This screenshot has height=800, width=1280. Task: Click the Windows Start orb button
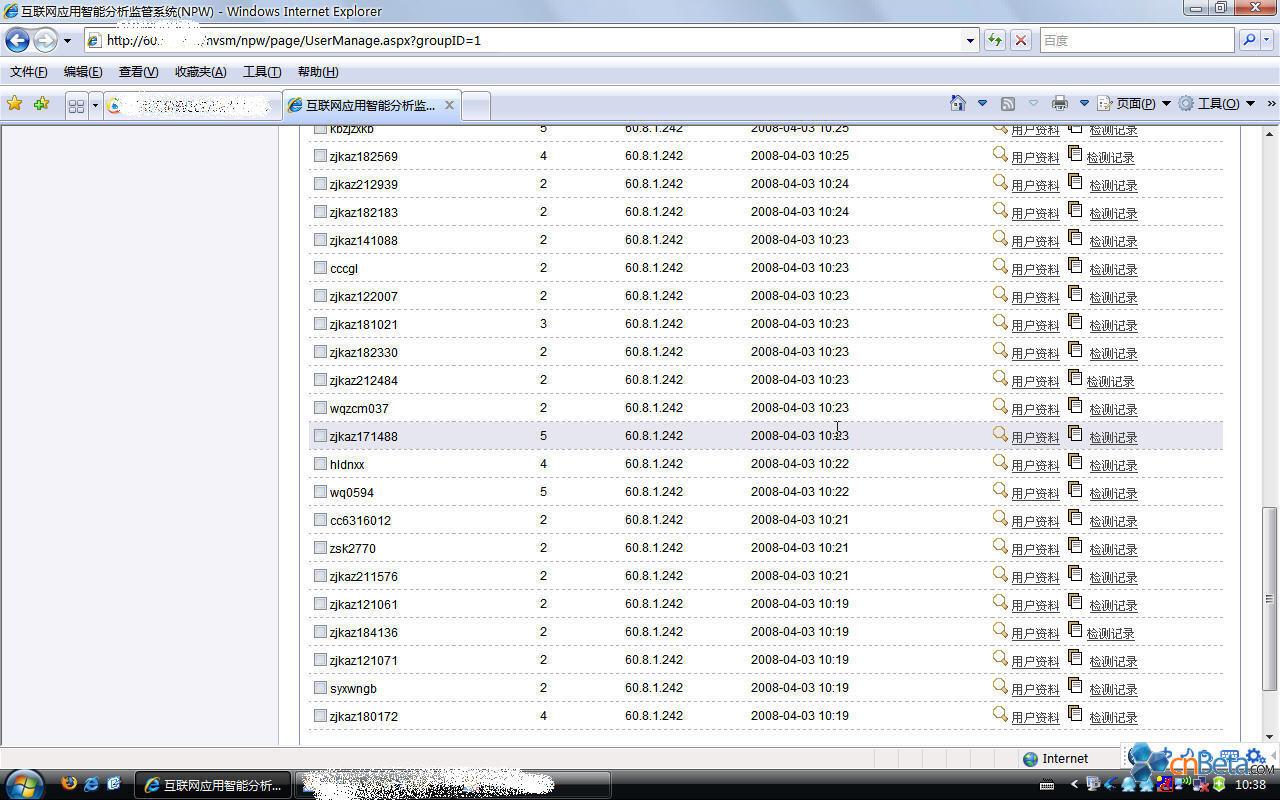[24, 784]
